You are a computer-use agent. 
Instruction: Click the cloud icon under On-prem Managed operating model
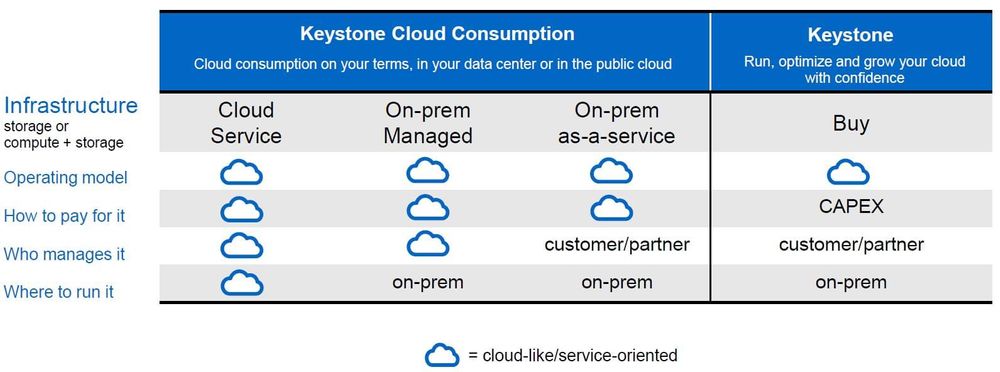pyautogui.click(x=428, y=170)
